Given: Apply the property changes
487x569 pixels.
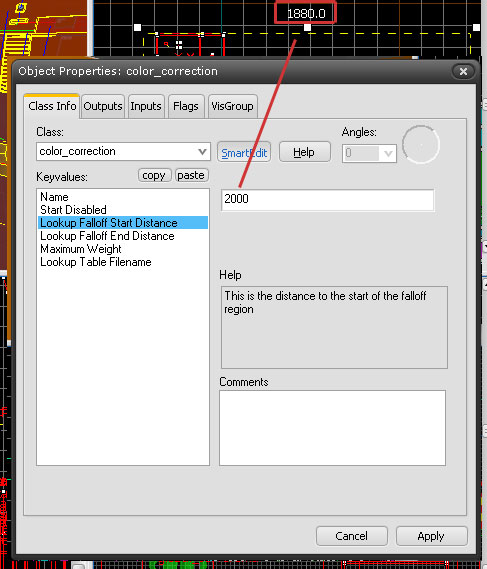Looking at the screenshot, I should pos(431,536).
